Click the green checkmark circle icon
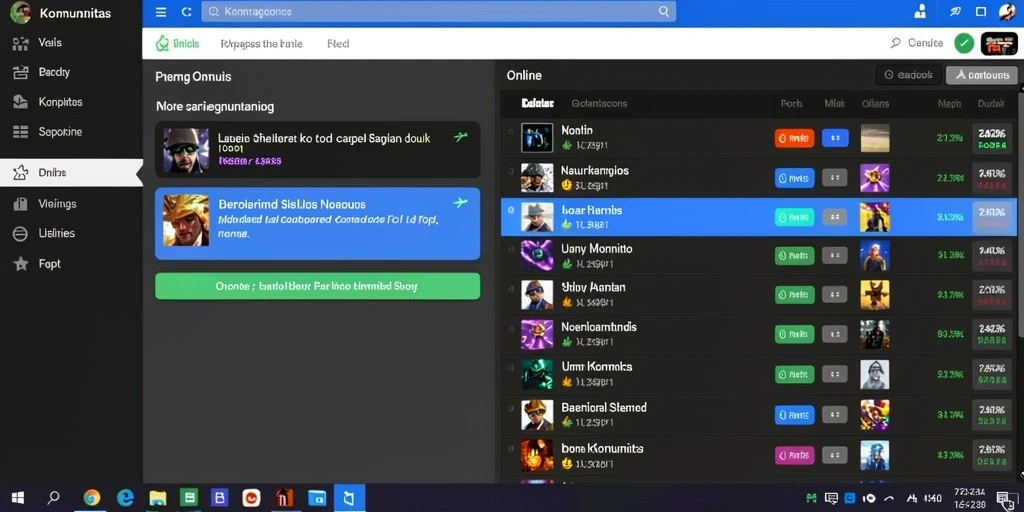This screenshot has height=512, width=1024. [964, 44]
